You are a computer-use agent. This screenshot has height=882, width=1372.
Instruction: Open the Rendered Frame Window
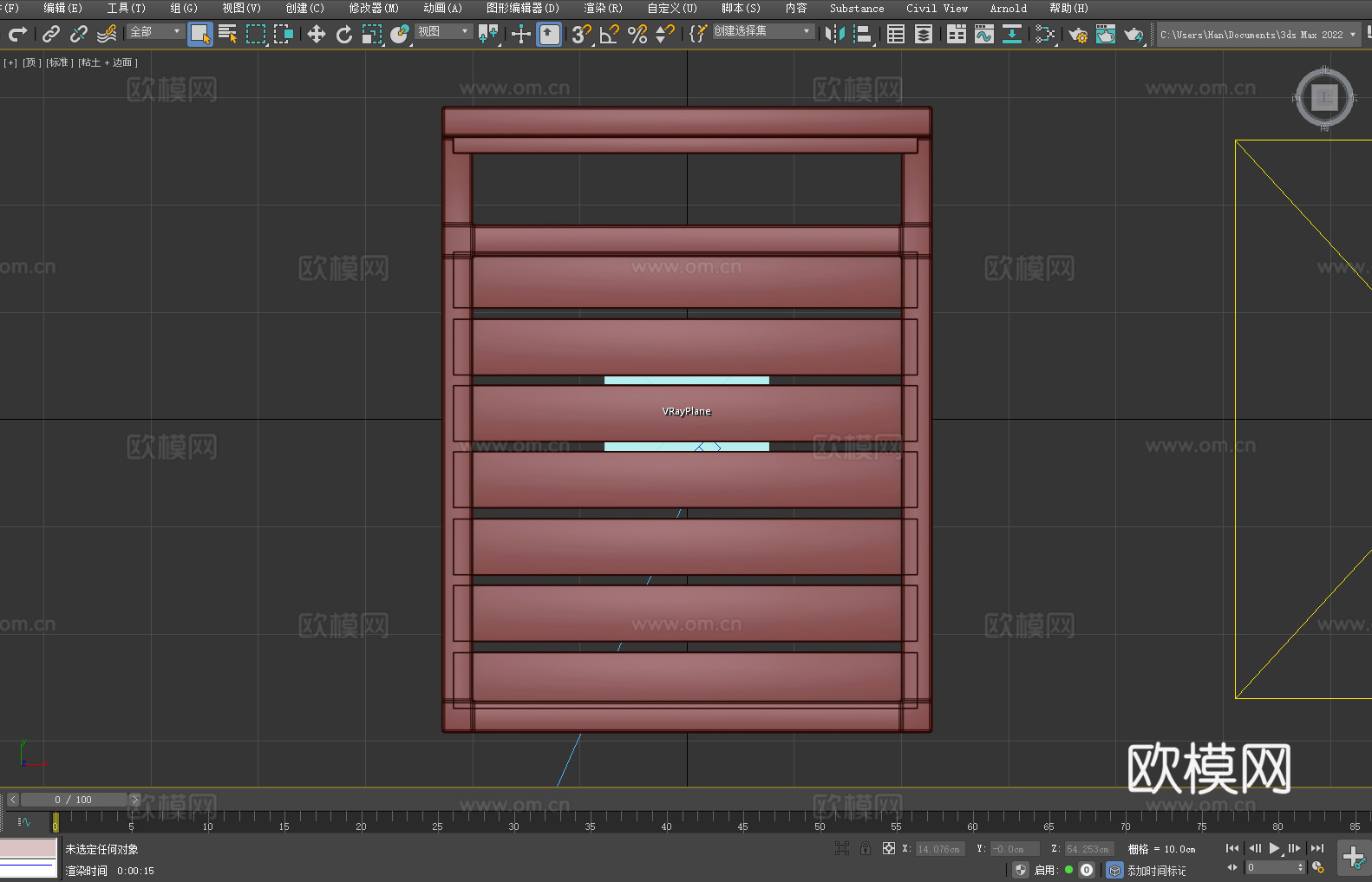(1106, 34)
